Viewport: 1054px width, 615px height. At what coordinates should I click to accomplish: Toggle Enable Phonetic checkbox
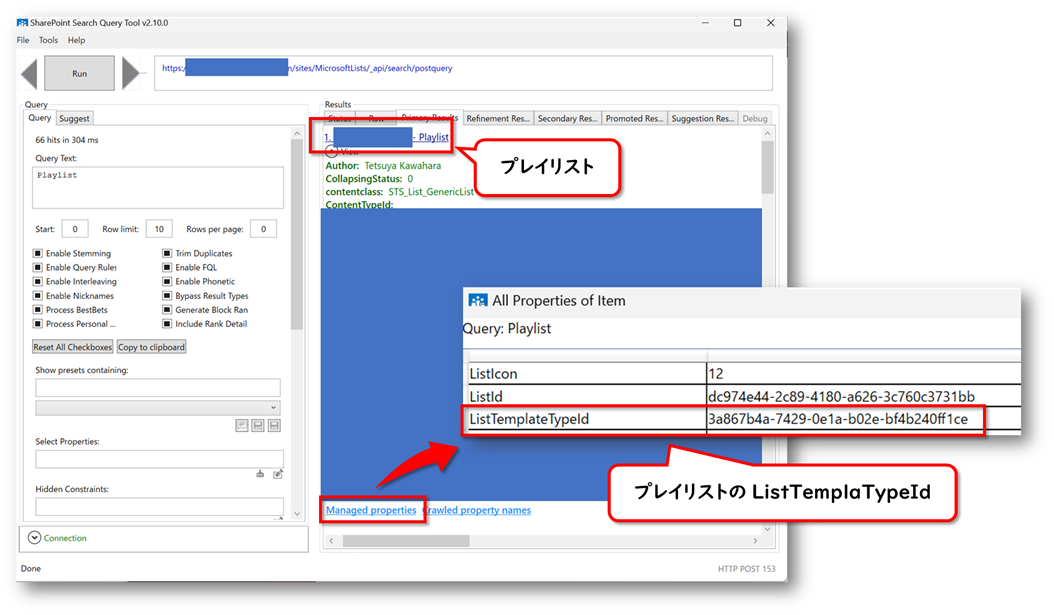click(167, 282)
